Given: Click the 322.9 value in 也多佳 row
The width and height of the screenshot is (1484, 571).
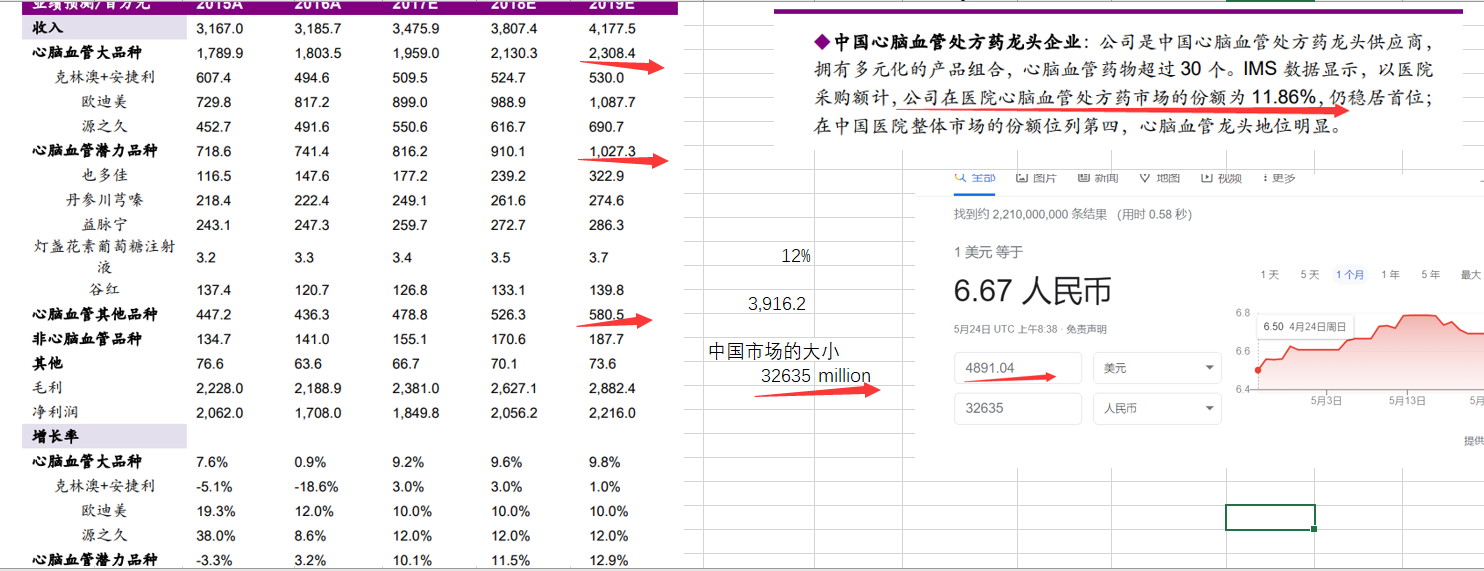Looking at the screenshot, I should (607, 176).
